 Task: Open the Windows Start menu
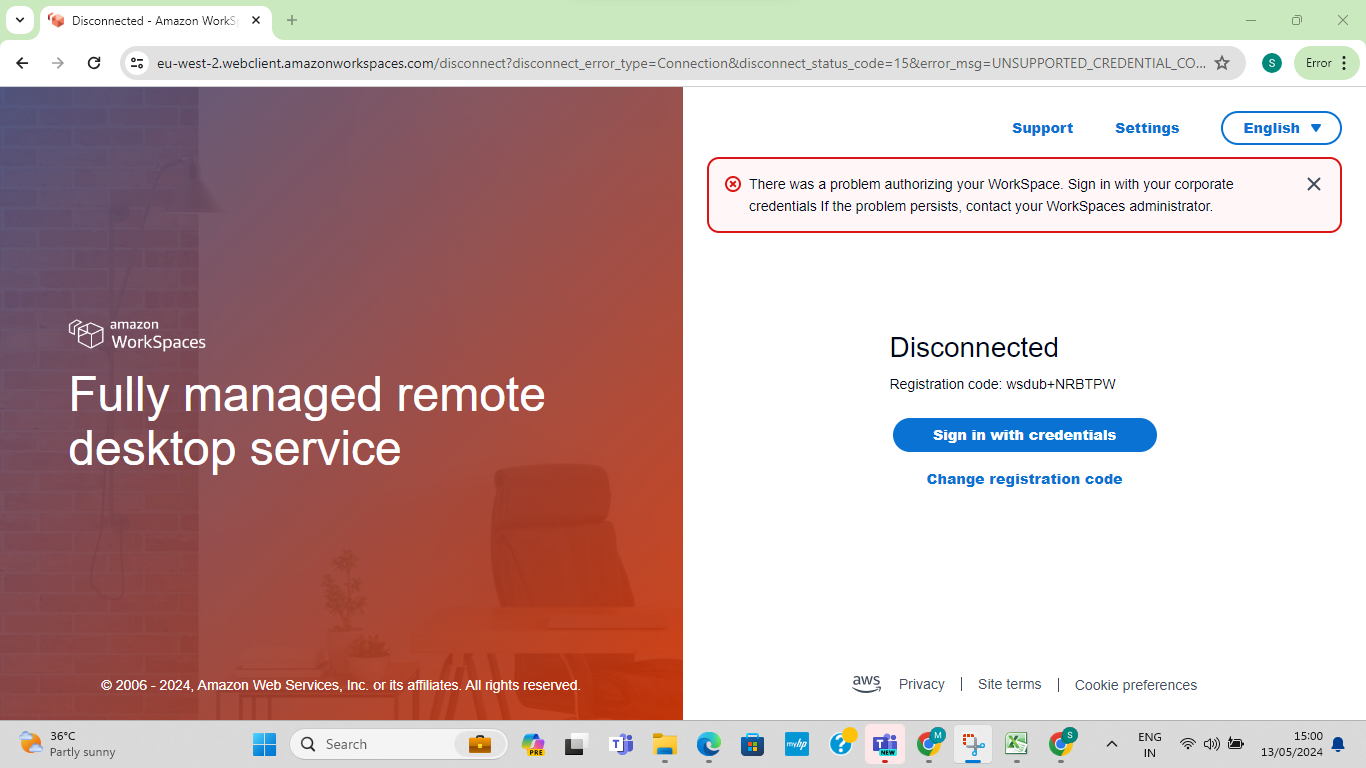(265, 744)
